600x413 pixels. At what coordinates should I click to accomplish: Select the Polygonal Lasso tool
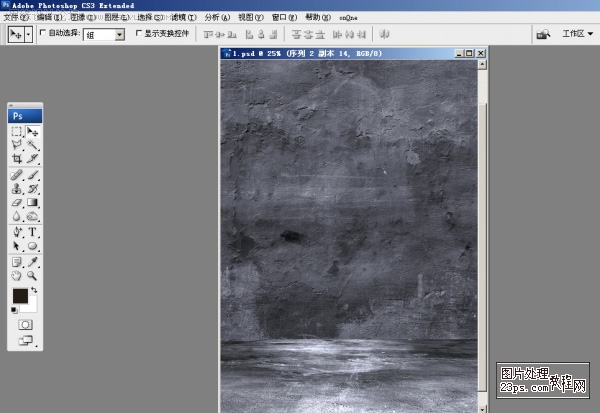coord(16,145)
